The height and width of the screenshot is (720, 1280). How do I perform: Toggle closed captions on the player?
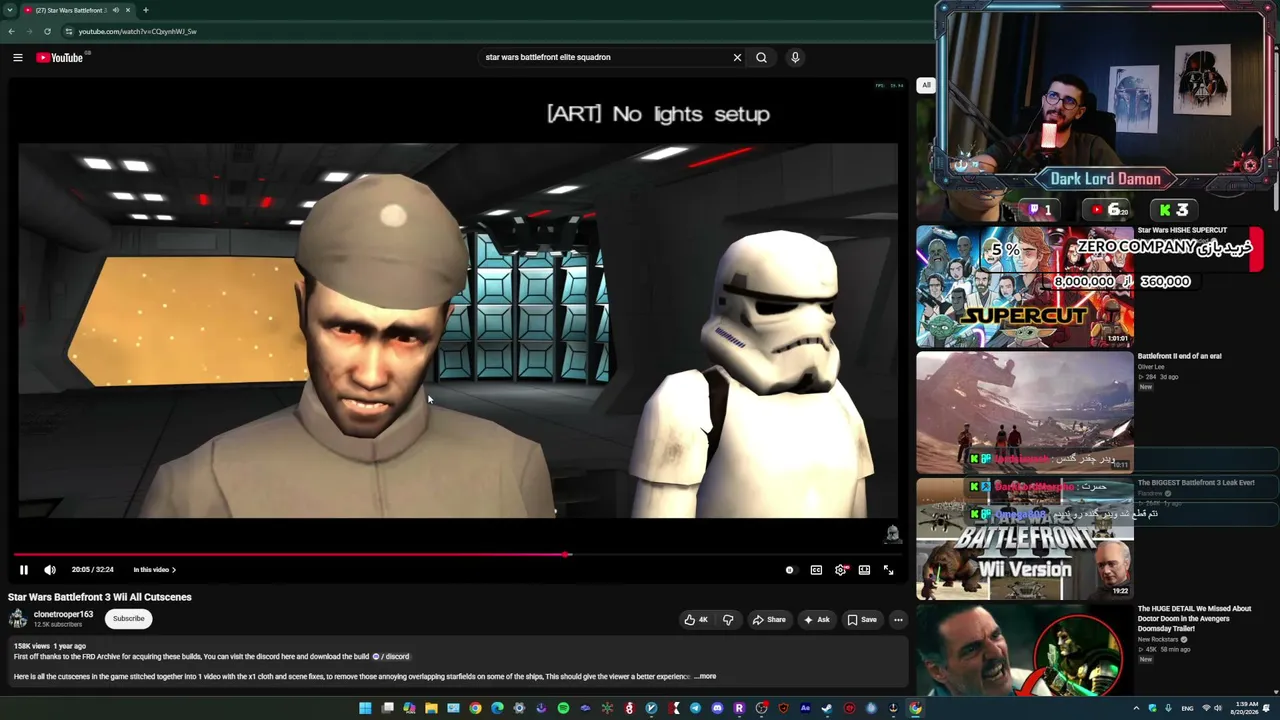(x=816, y=570)
